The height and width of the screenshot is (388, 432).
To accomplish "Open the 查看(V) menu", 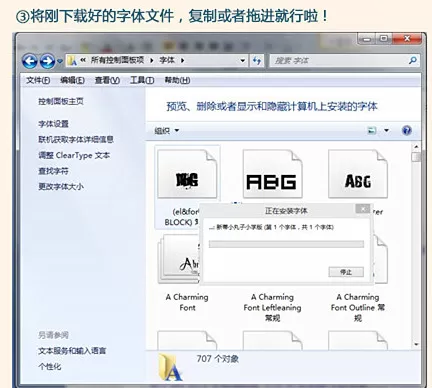I will click(x=107, y=80).
